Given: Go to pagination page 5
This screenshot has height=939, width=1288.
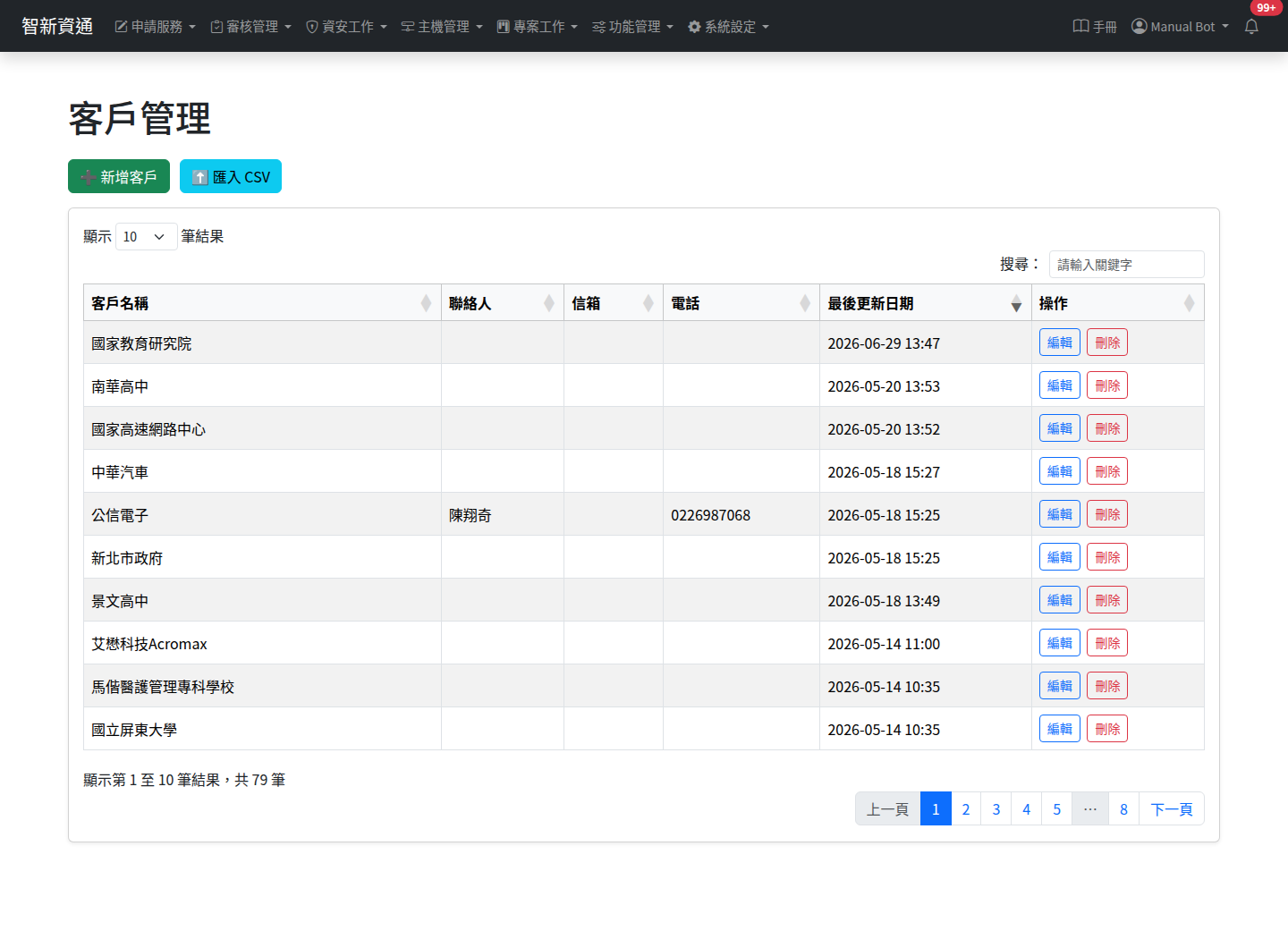Looking at the screenshot, I should click(1057, 809).
